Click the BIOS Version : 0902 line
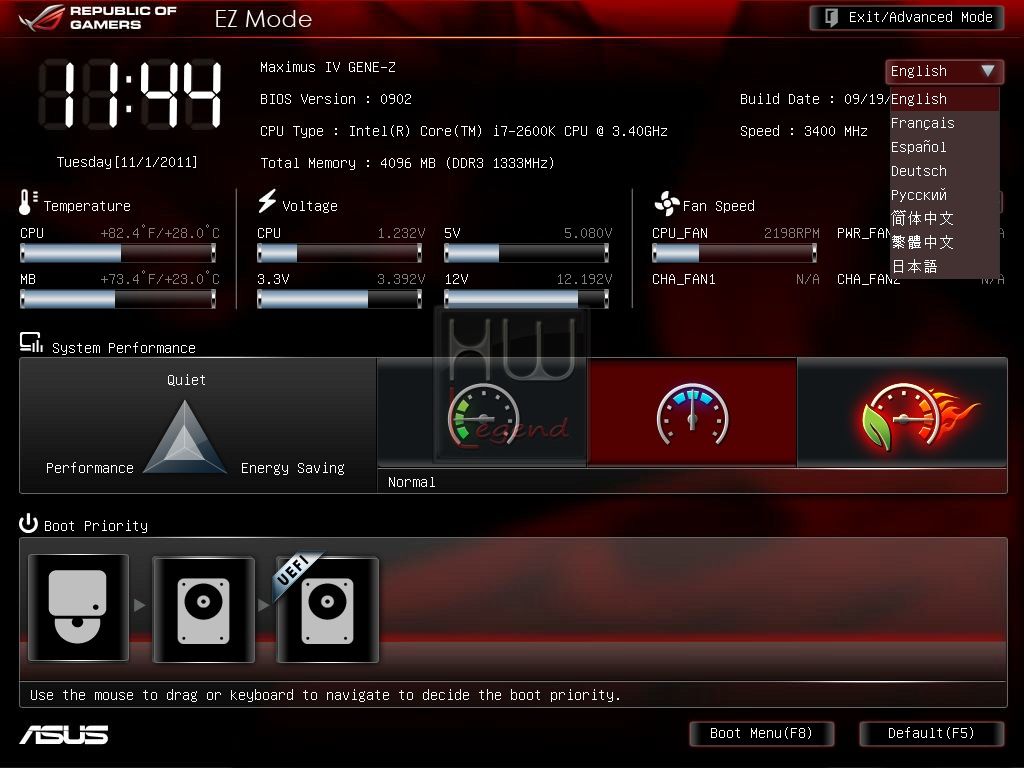Image resolution: width=1024 pixels, height=768 pixels. point(336,99)
